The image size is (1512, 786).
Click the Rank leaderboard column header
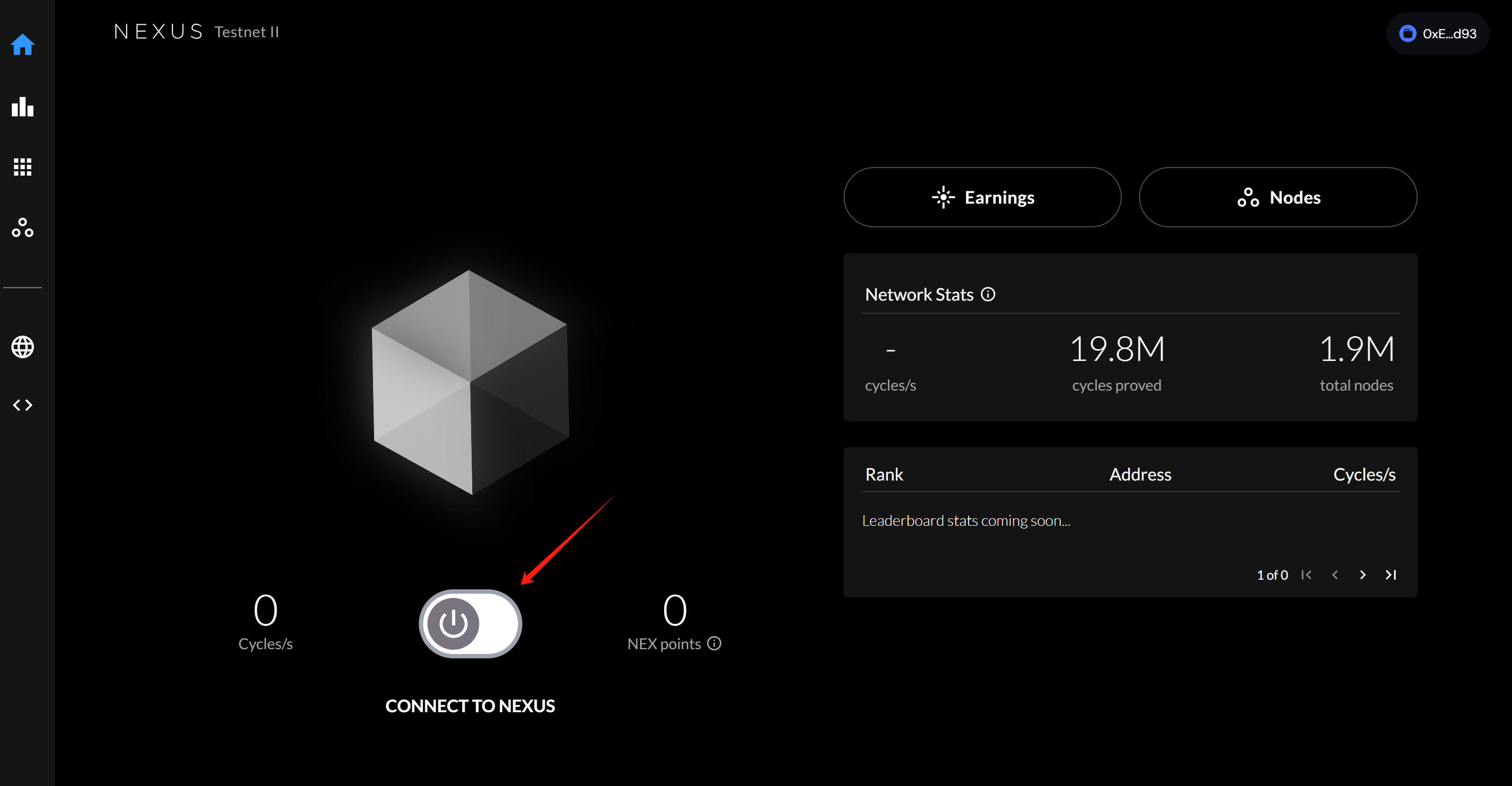tap(884, 475)
